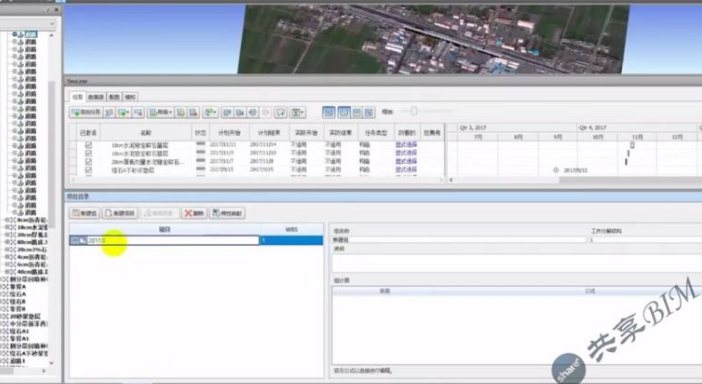
Task: Click the Add Task button in TimeLiner toolbar
Action: (x=86, y=112)
